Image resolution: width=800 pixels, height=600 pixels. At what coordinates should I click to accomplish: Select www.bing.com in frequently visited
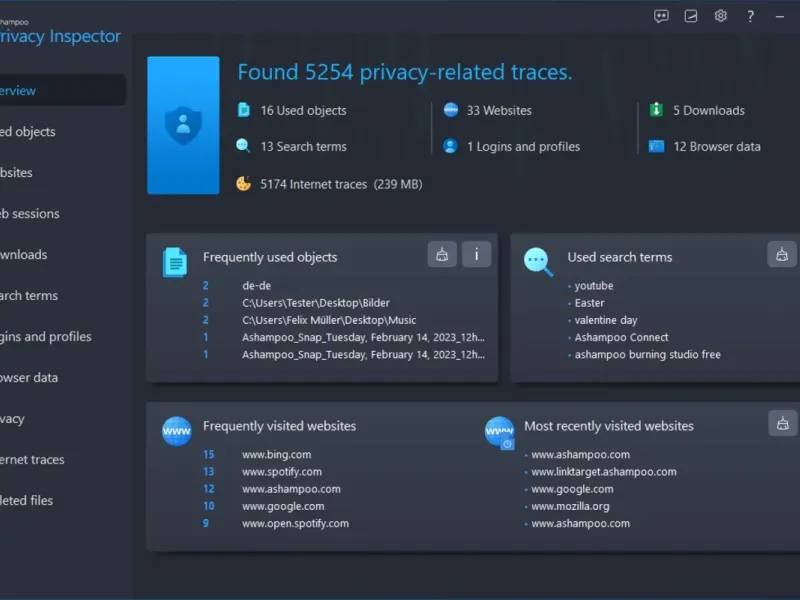(277, 454)
